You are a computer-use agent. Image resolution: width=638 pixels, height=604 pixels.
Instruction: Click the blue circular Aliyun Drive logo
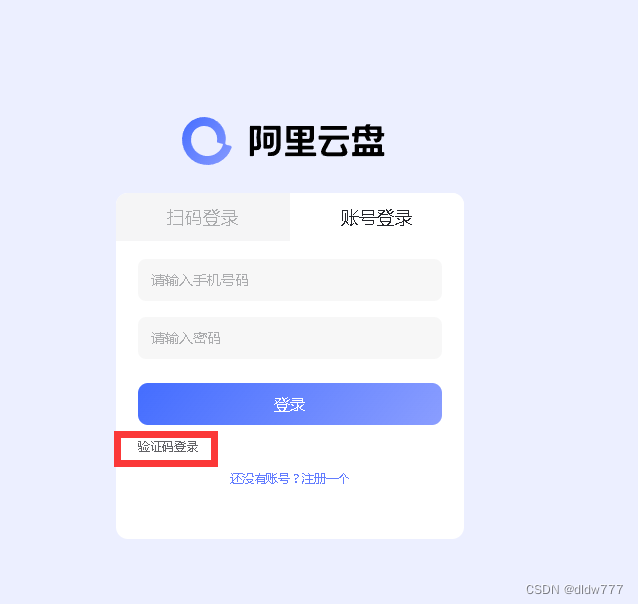(x=207, y=141)
